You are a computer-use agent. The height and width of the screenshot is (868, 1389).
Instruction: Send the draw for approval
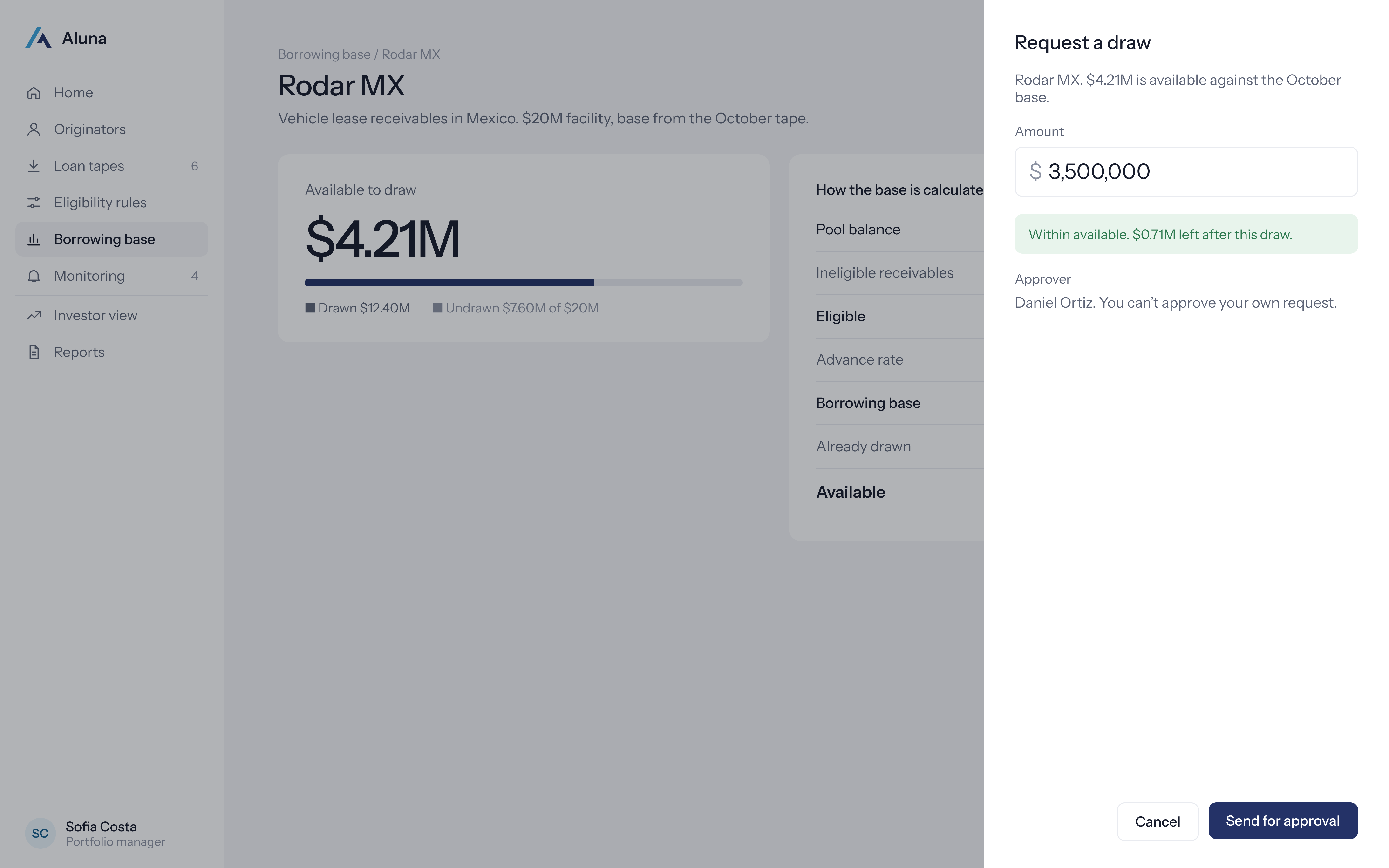pyautogui.click(x=1283, y=821)
